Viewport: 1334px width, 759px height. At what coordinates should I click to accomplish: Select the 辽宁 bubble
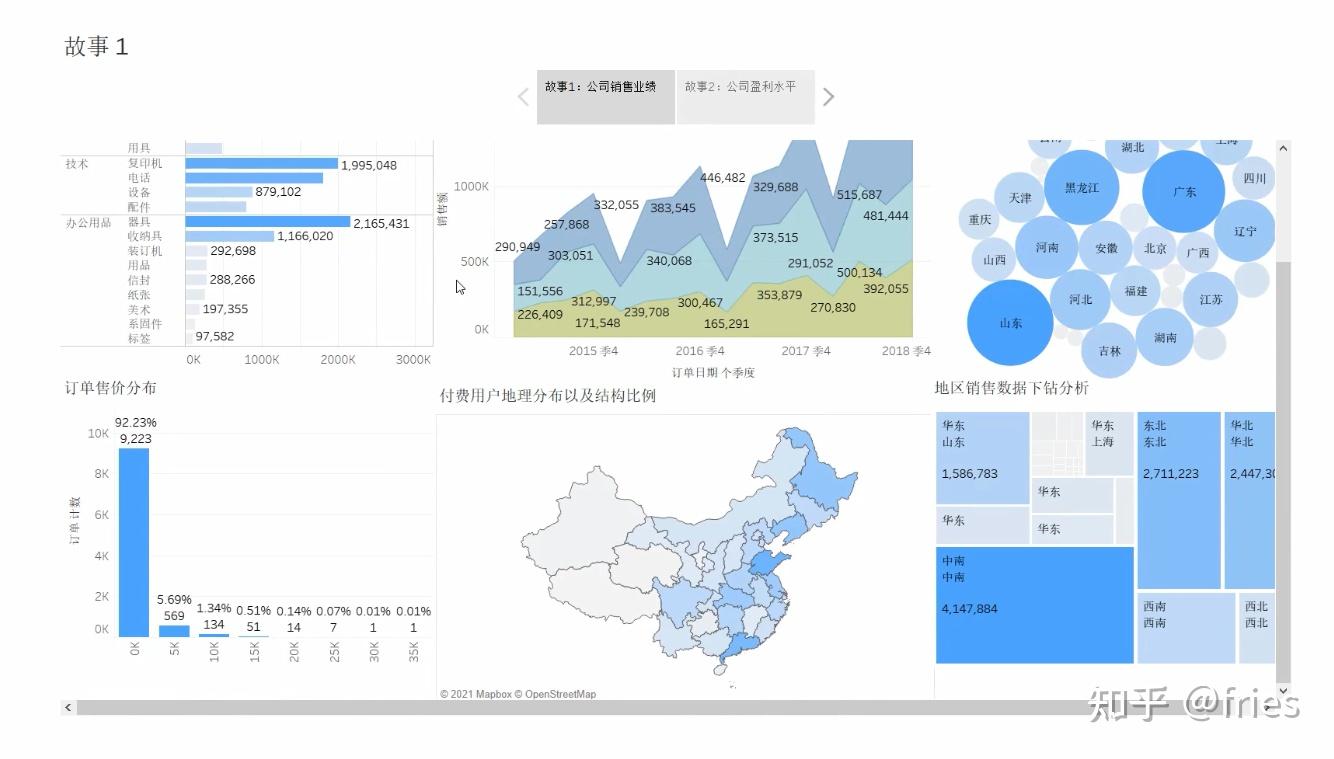1246,231
